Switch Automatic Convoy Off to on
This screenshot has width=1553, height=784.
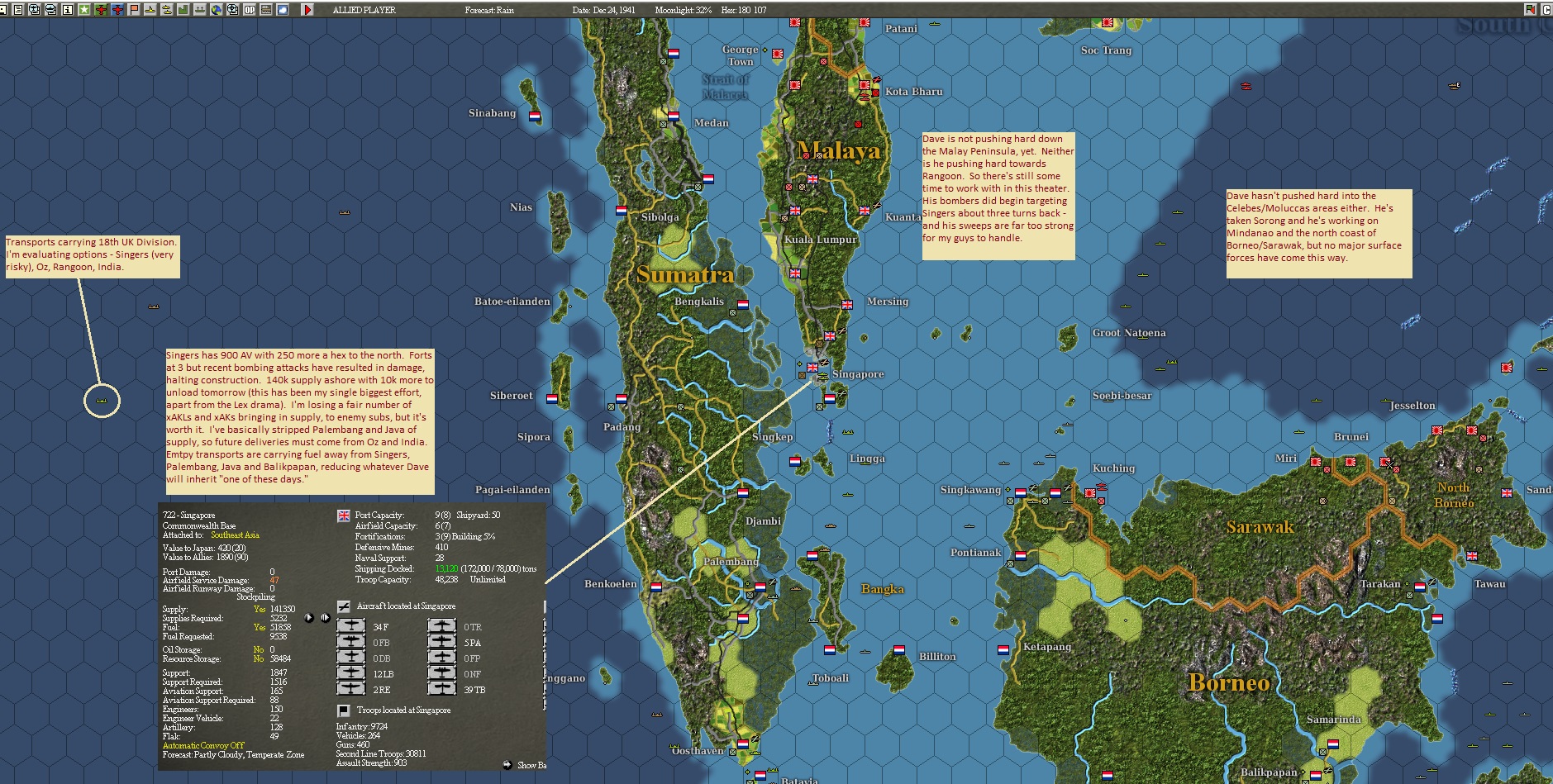coord(203,745)
